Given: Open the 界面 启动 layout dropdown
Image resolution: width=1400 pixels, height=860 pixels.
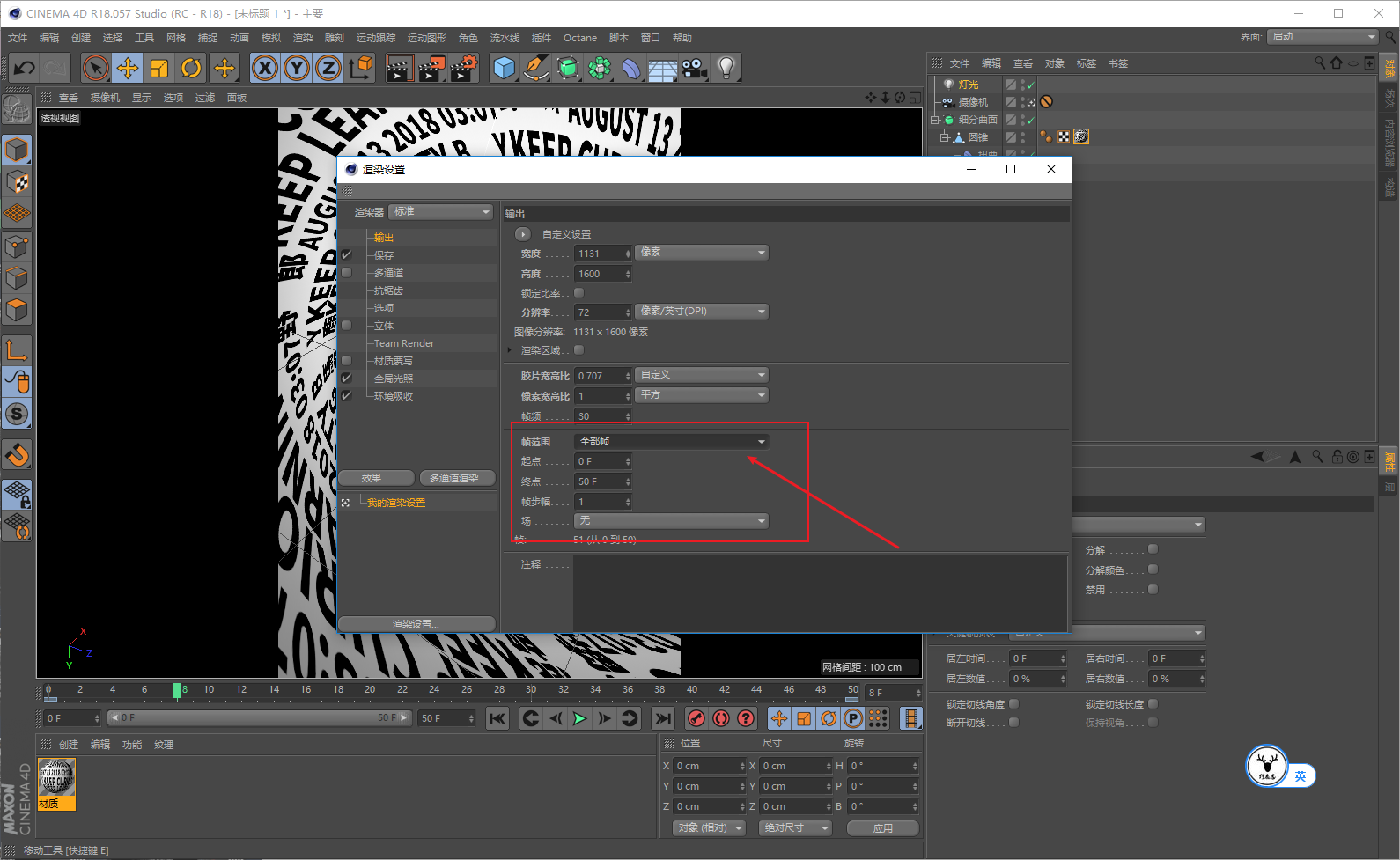Looking at the screenshot, I should click(1323, 36).
